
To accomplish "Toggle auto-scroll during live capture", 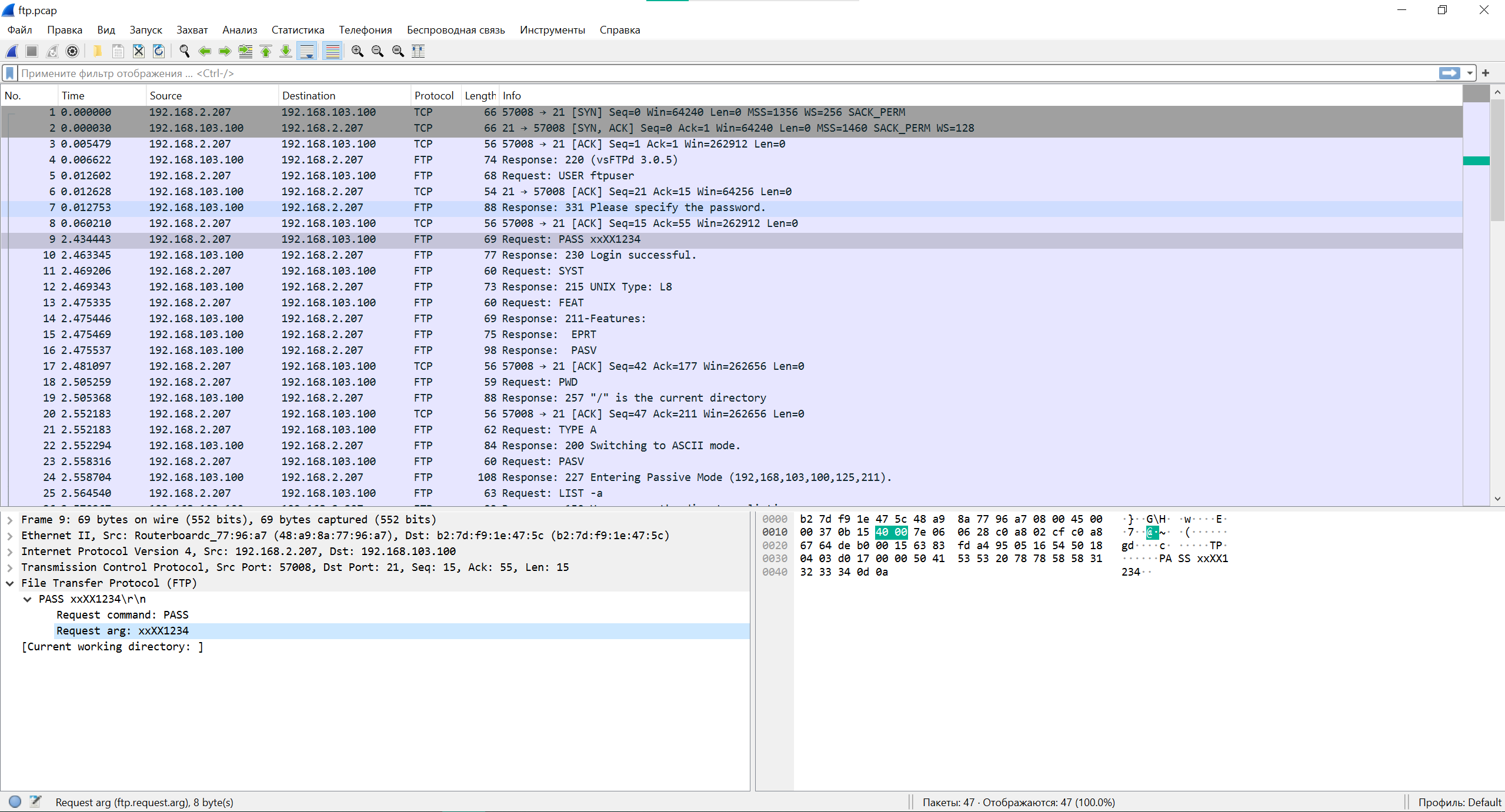I will [306, 51].
